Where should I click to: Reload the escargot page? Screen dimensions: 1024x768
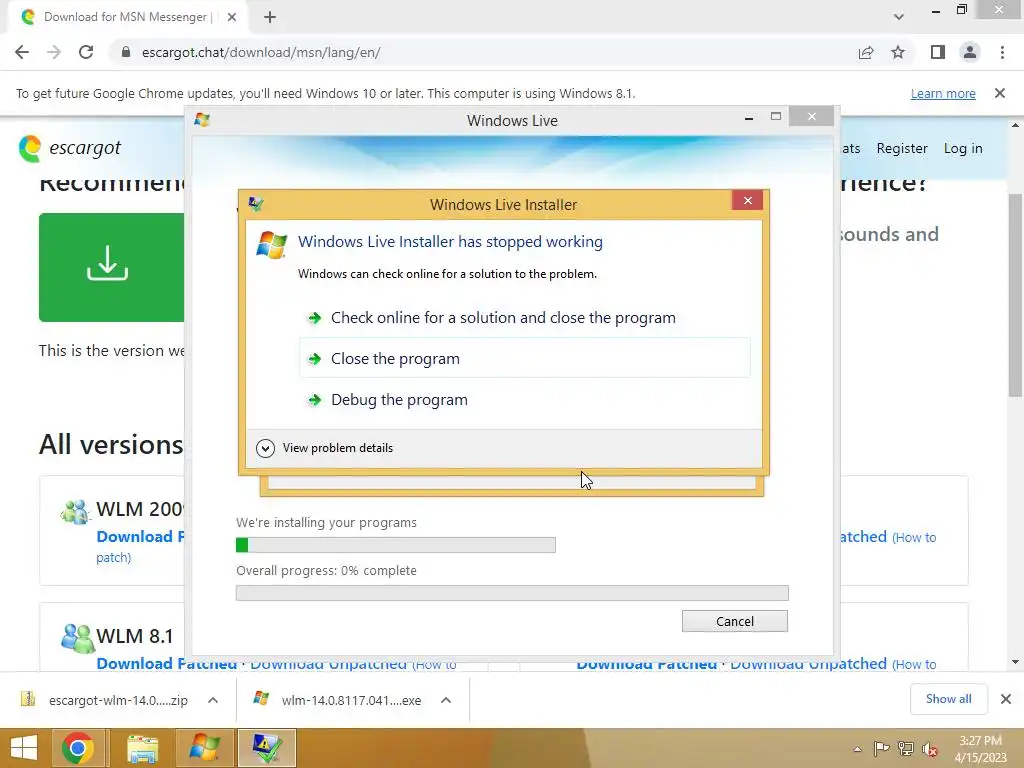[x=86, y=52]
